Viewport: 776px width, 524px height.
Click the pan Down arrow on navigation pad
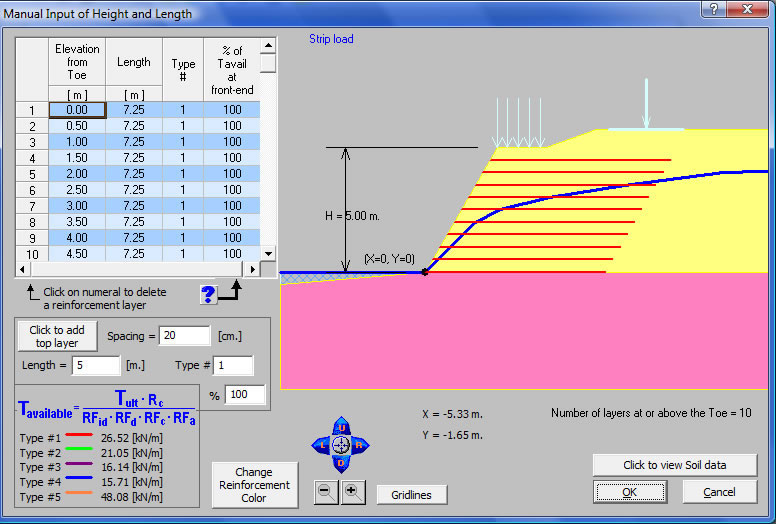342,463
